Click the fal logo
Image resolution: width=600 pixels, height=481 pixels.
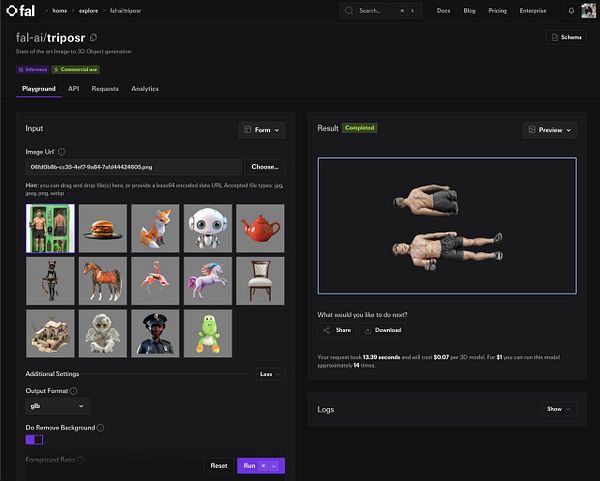(21, 11)
